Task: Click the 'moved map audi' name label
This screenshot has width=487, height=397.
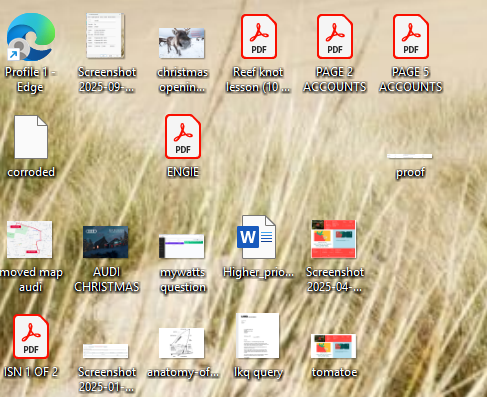Action: click(x=31, y=280)
